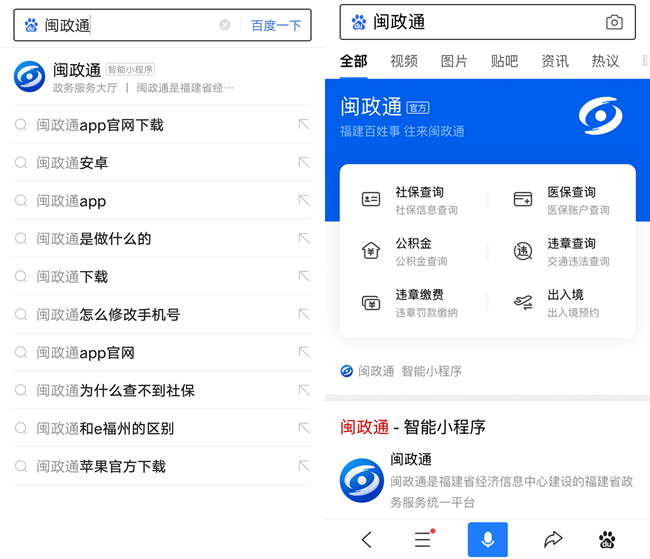Fill search with 闽政通app官网下载 arrow
Image resolution: width=650 pixels, height=559 pixels.
304,124
